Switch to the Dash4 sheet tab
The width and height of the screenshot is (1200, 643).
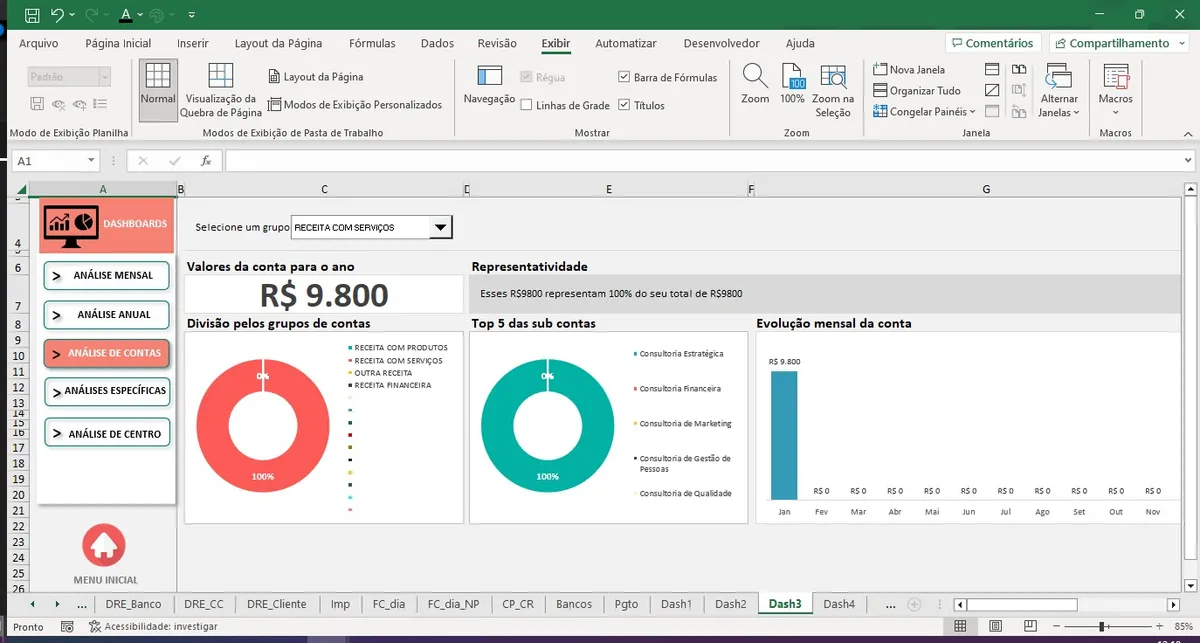(838, 604)
